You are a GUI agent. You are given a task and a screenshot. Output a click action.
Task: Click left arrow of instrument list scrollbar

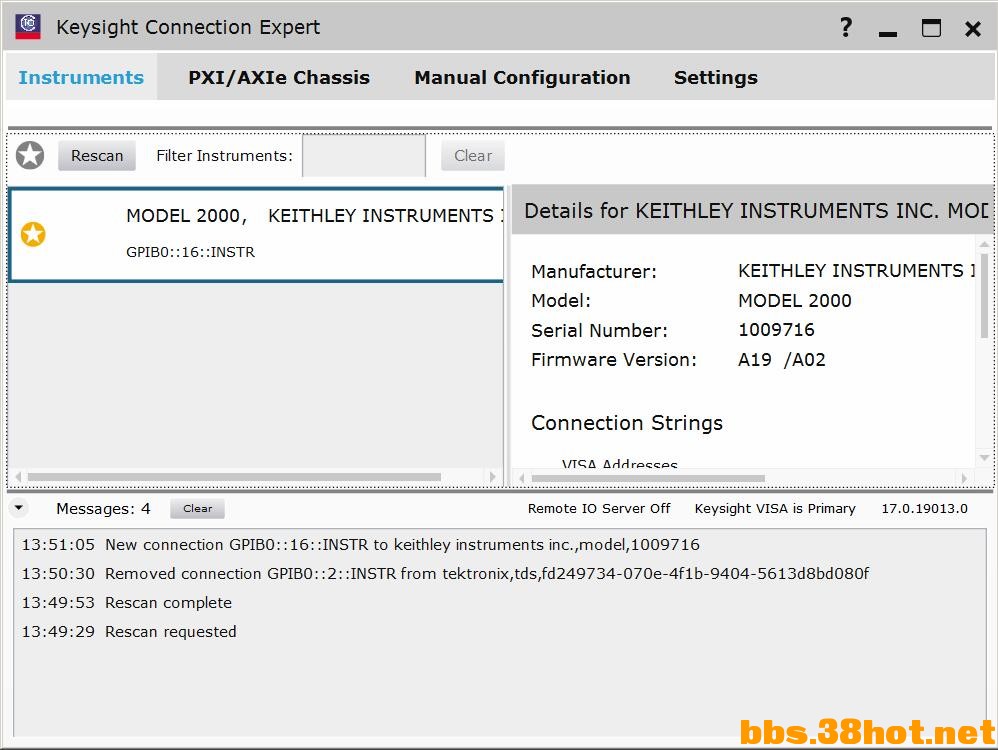(x=18, y=477)
